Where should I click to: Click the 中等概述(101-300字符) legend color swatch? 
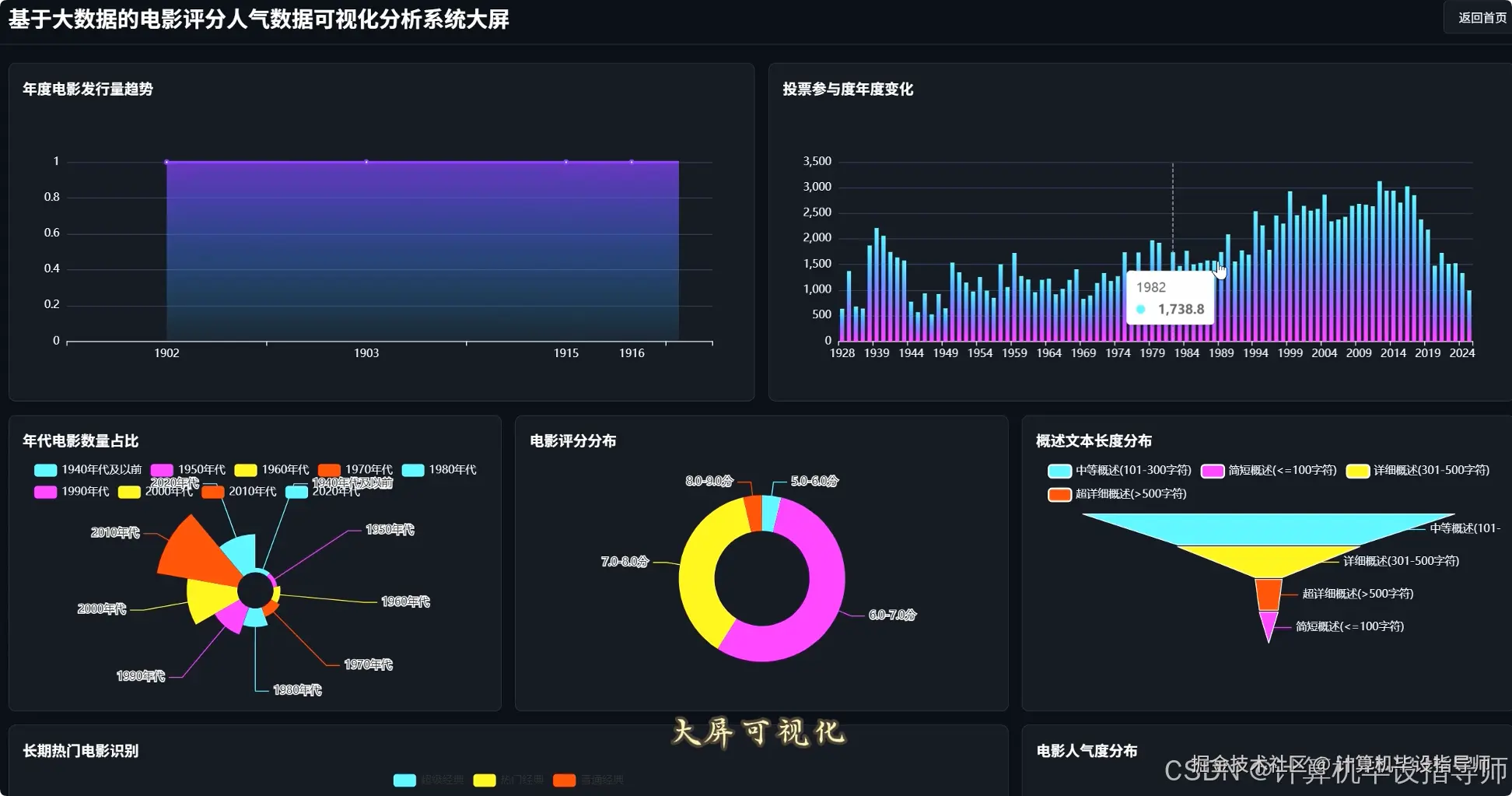point(1058,471)
